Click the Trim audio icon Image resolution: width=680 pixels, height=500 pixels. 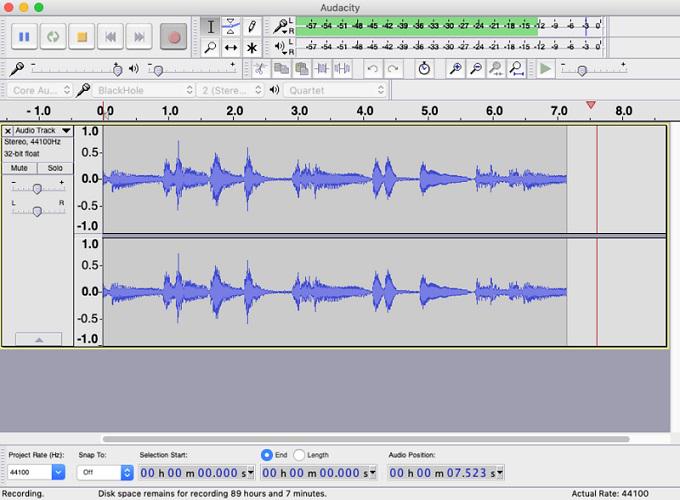tap(322, 69)
